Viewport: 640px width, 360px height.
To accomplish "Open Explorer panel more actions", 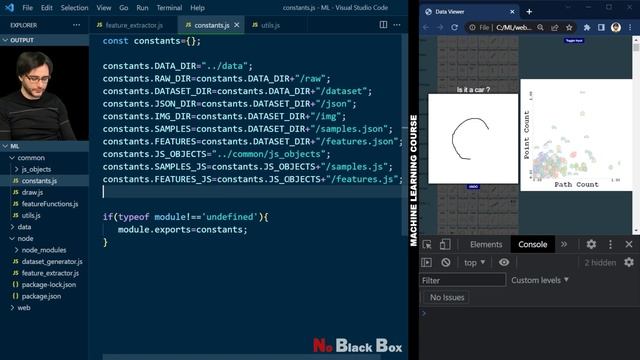I will [x=76, y=25].
